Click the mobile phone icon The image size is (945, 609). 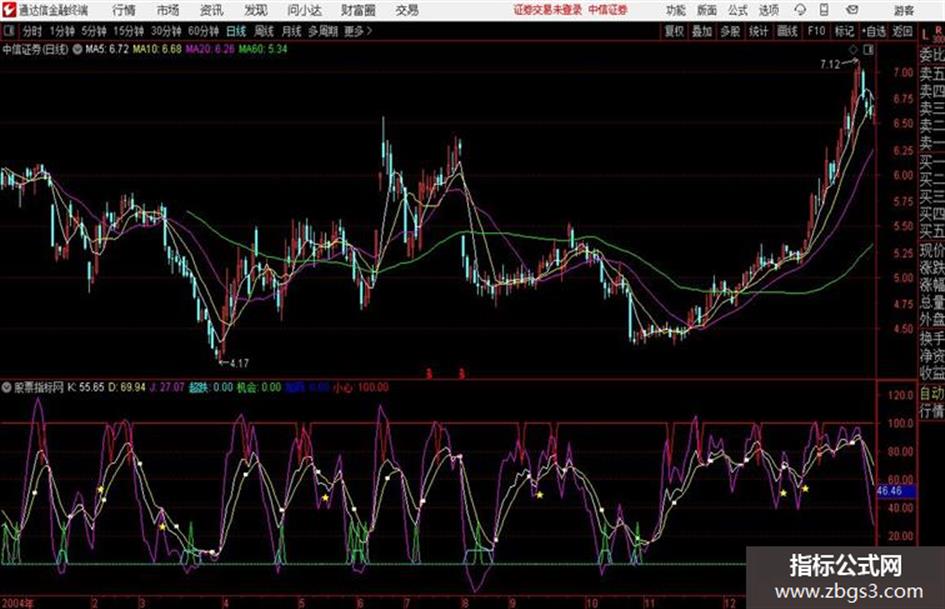pos(824,10)
